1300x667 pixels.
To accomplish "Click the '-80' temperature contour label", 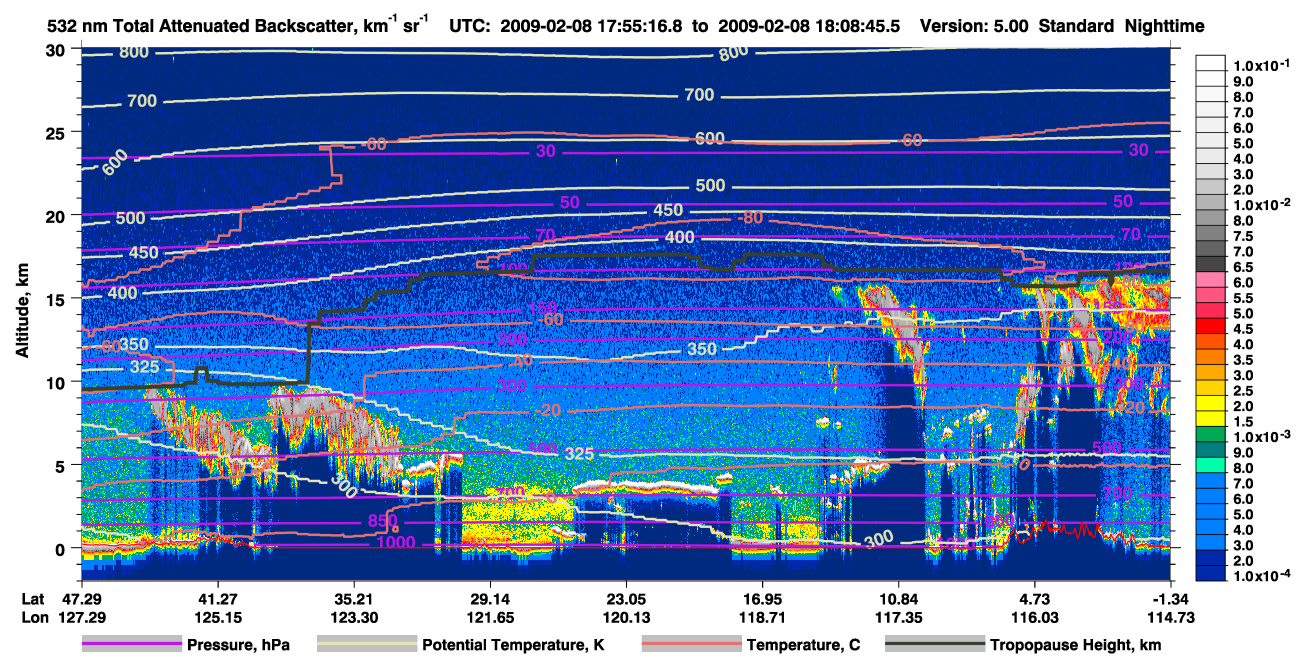I will click(749, 218).
